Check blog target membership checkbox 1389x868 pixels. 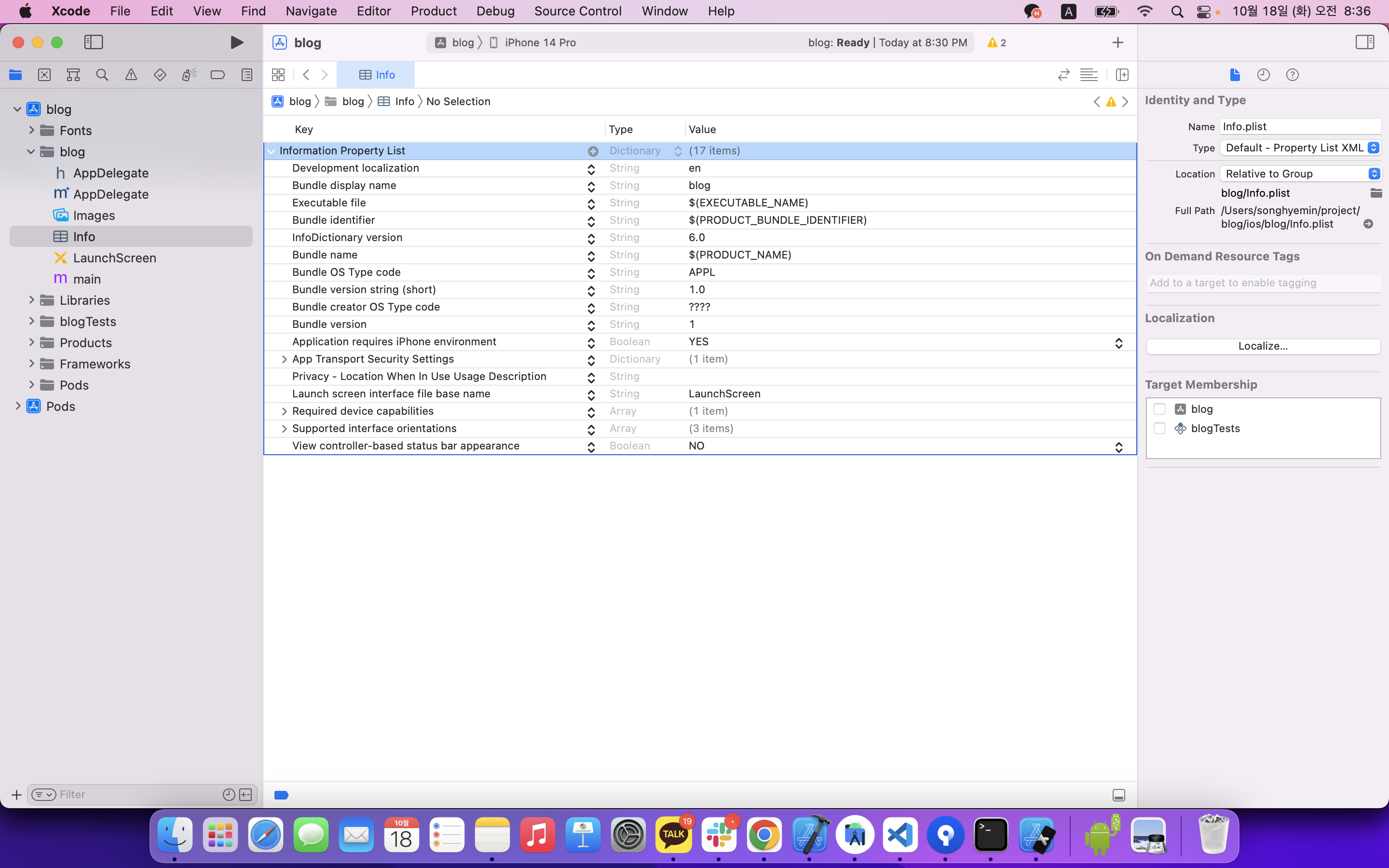click(x=1159, y=409)
